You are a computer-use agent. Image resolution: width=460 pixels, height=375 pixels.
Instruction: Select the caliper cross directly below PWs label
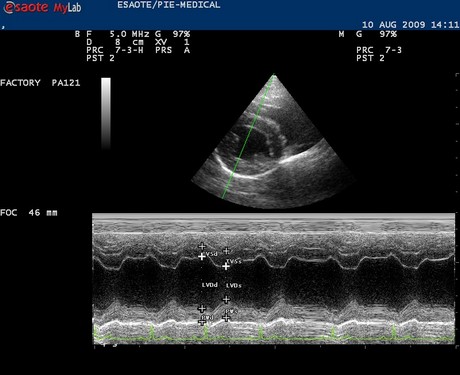pos(226,318)
